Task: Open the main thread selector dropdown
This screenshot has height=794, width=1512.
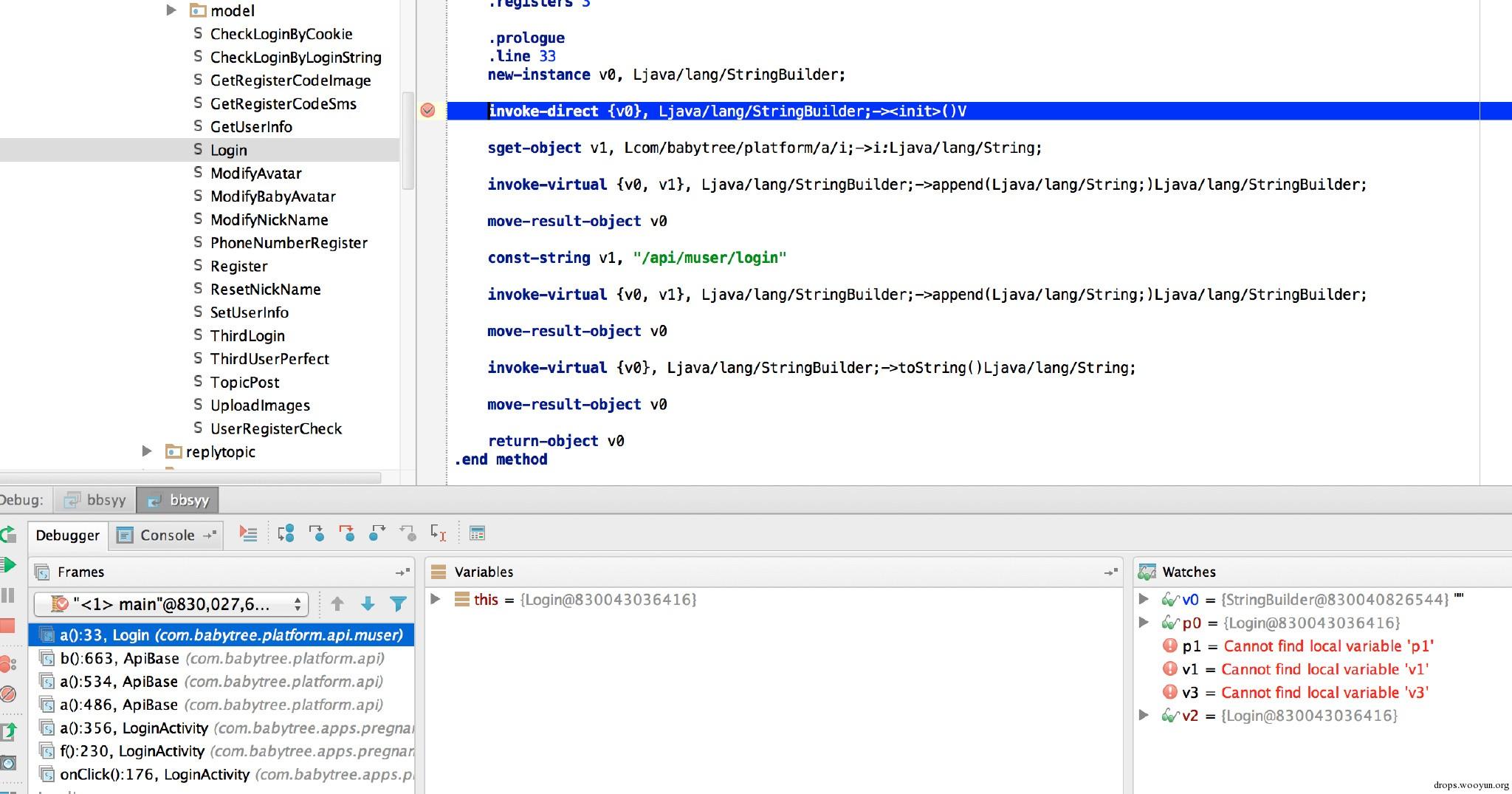Action: click(x=170, y=604)
